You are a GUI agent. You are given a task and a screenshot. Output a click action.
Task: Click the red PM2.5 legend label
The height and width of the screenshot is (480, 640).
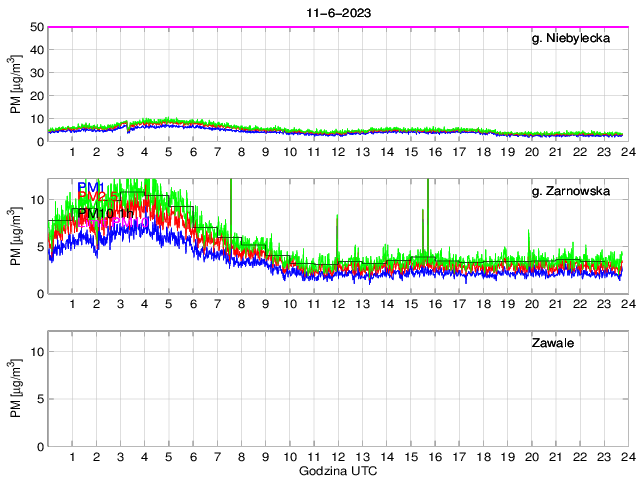coord(95,197)
